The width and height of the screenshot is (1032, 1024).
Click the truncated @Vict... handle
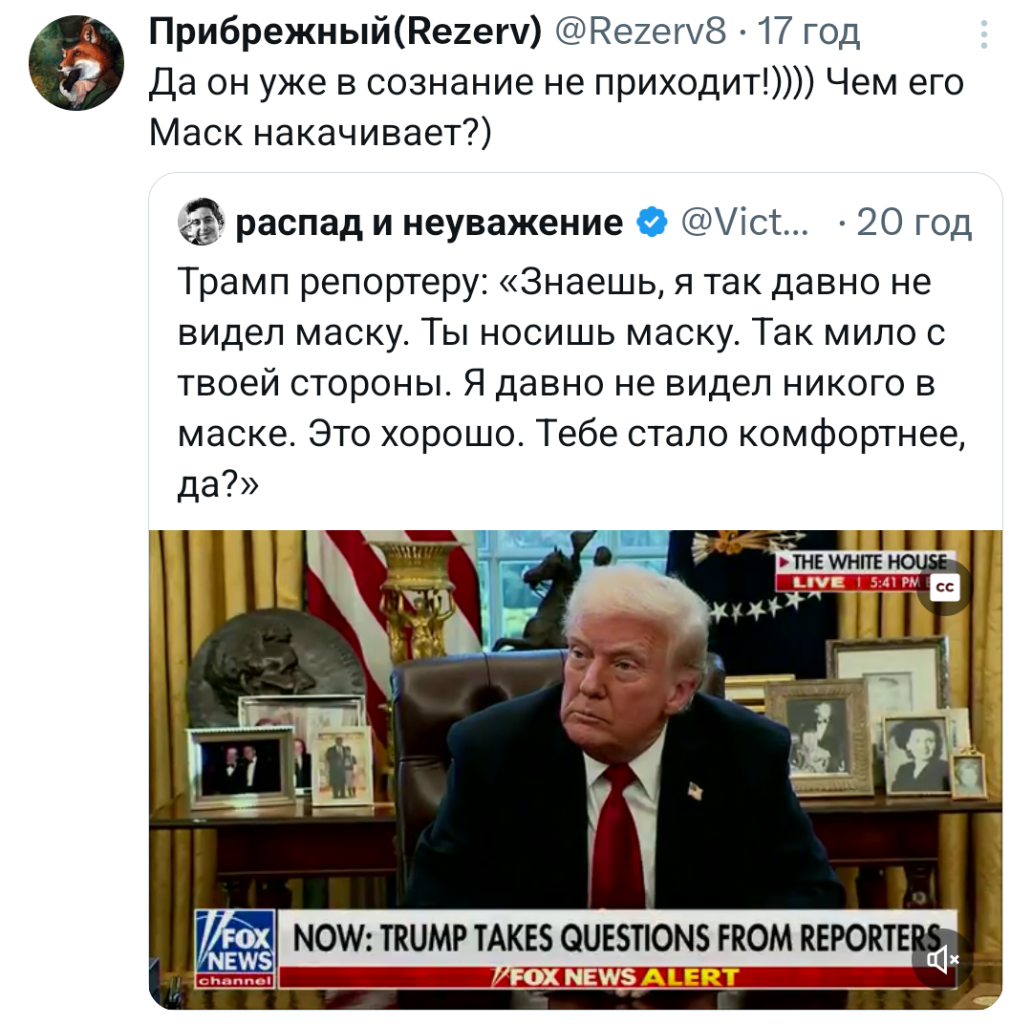pos(745,222)
